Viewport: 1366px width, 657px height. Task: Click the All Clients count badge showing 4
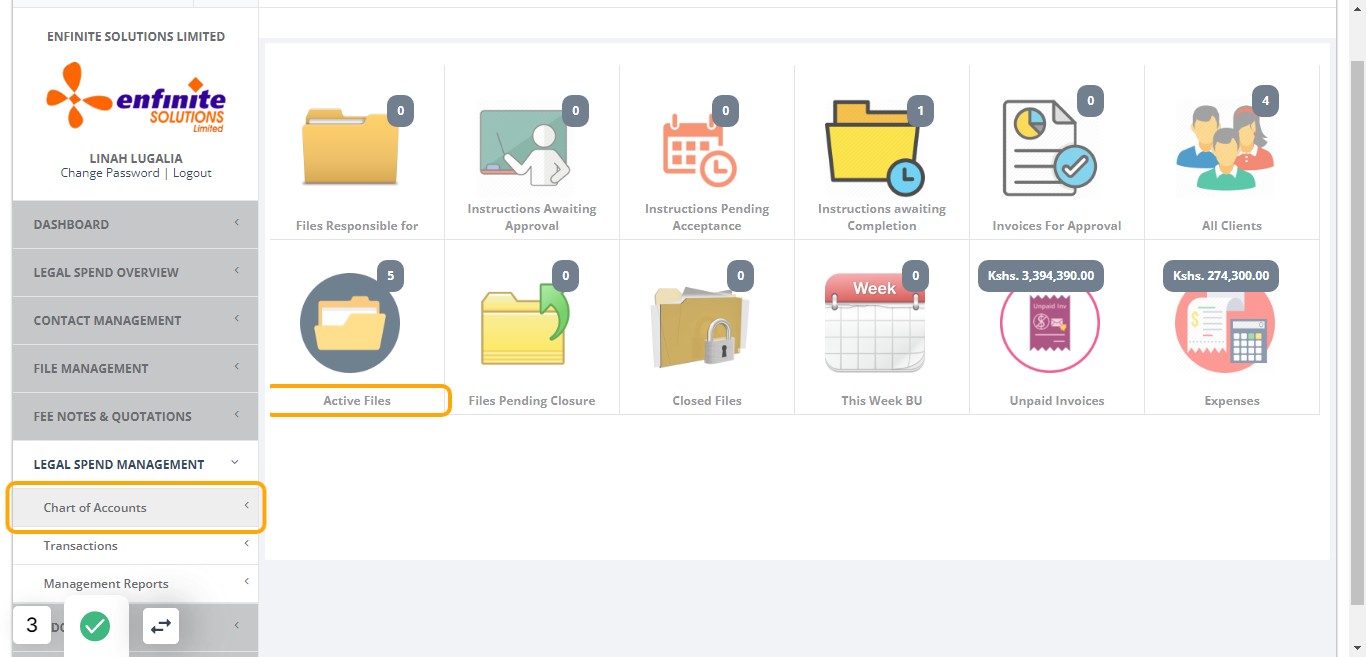[x=1266, y=101]
